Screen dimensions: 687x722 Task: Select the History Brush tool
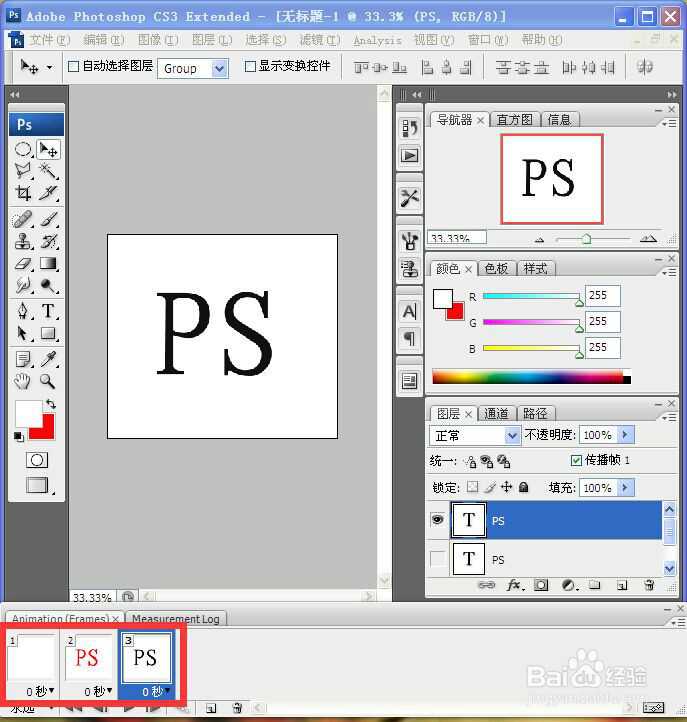[48, 241]
